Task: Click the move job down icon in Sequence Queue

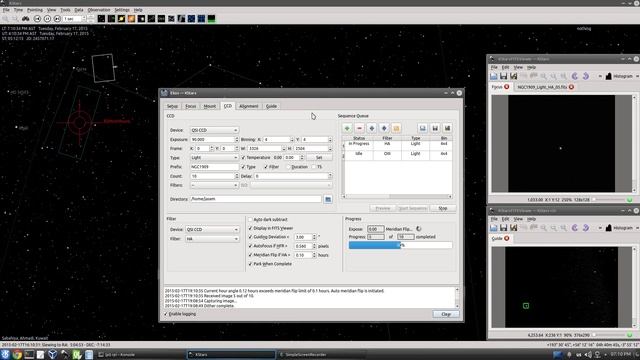Action: pyautogui.click(x=384, y=128)
